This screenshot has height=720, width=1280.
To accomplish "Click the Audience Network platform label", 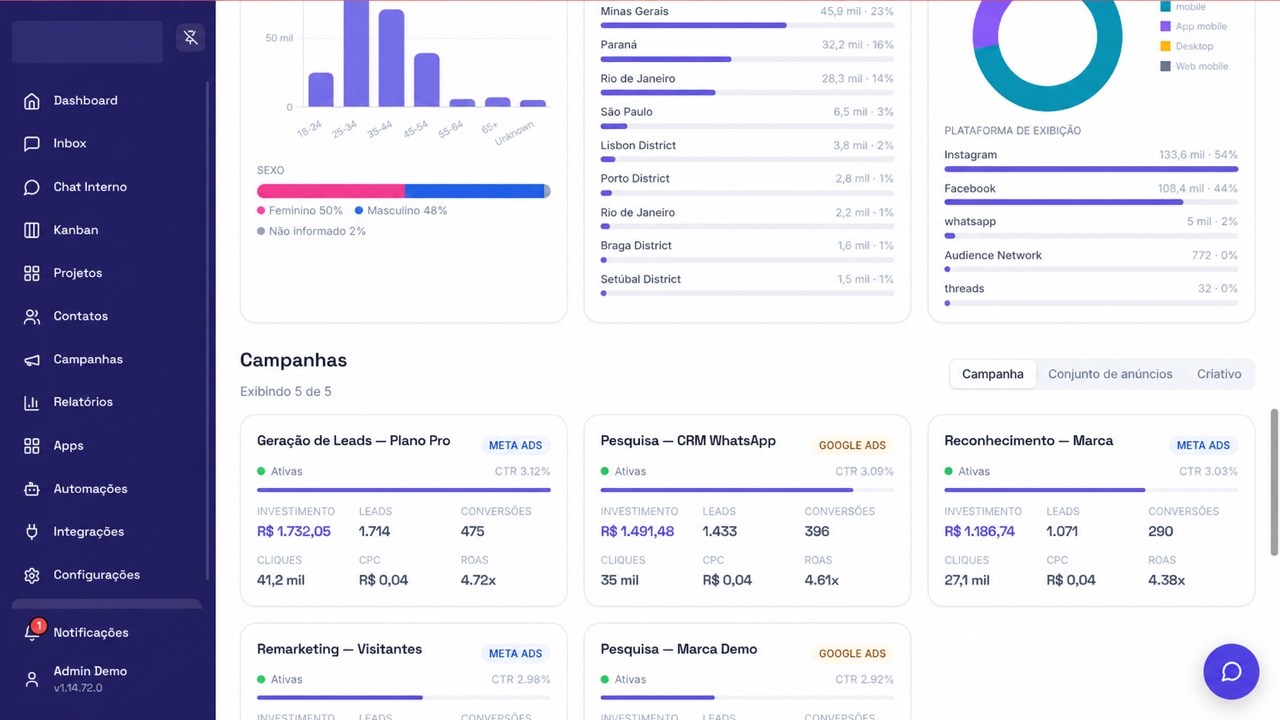I will (x=993, y=256).
